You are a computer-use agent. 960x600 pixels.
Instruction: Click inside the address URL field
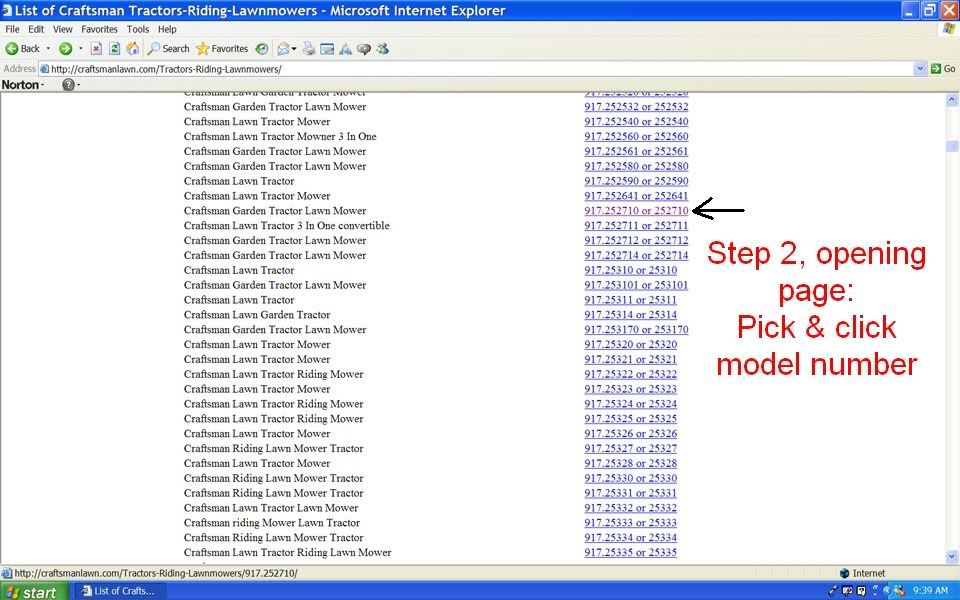[x=481, y=69]
